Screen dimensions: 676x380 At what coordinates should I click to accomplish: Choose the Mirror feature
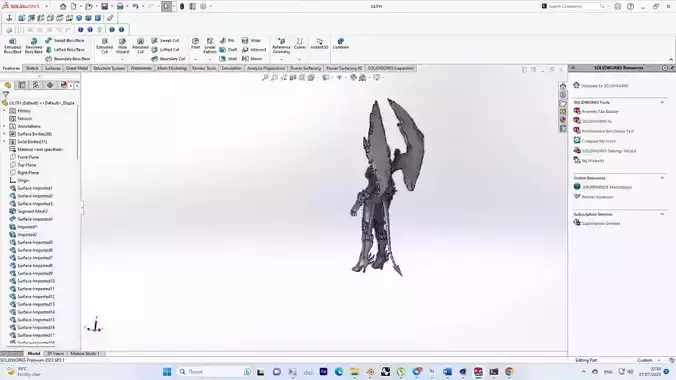(x=252, y=59)
